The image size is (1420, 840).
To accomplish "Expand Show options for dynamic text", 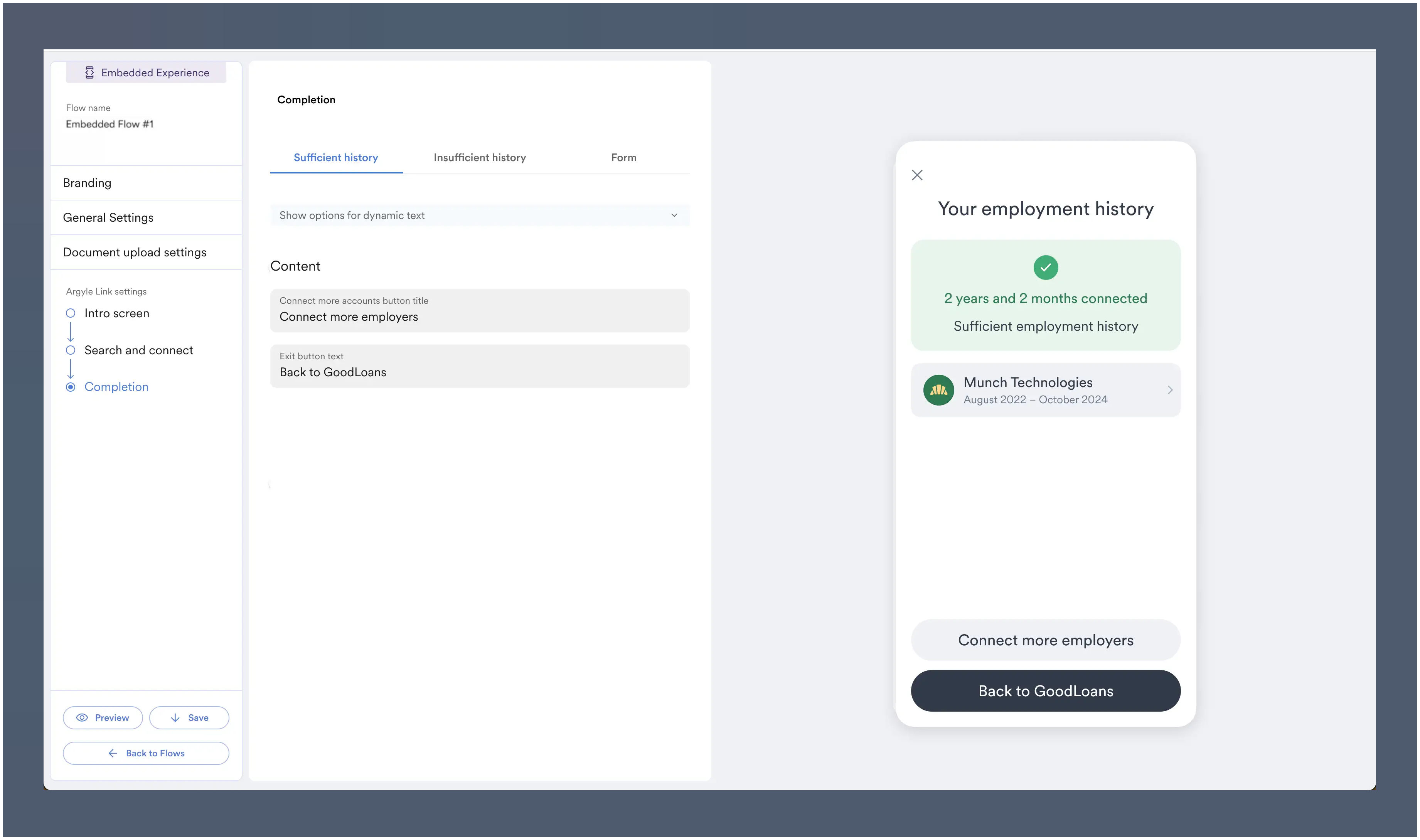I will pos(479,215).
